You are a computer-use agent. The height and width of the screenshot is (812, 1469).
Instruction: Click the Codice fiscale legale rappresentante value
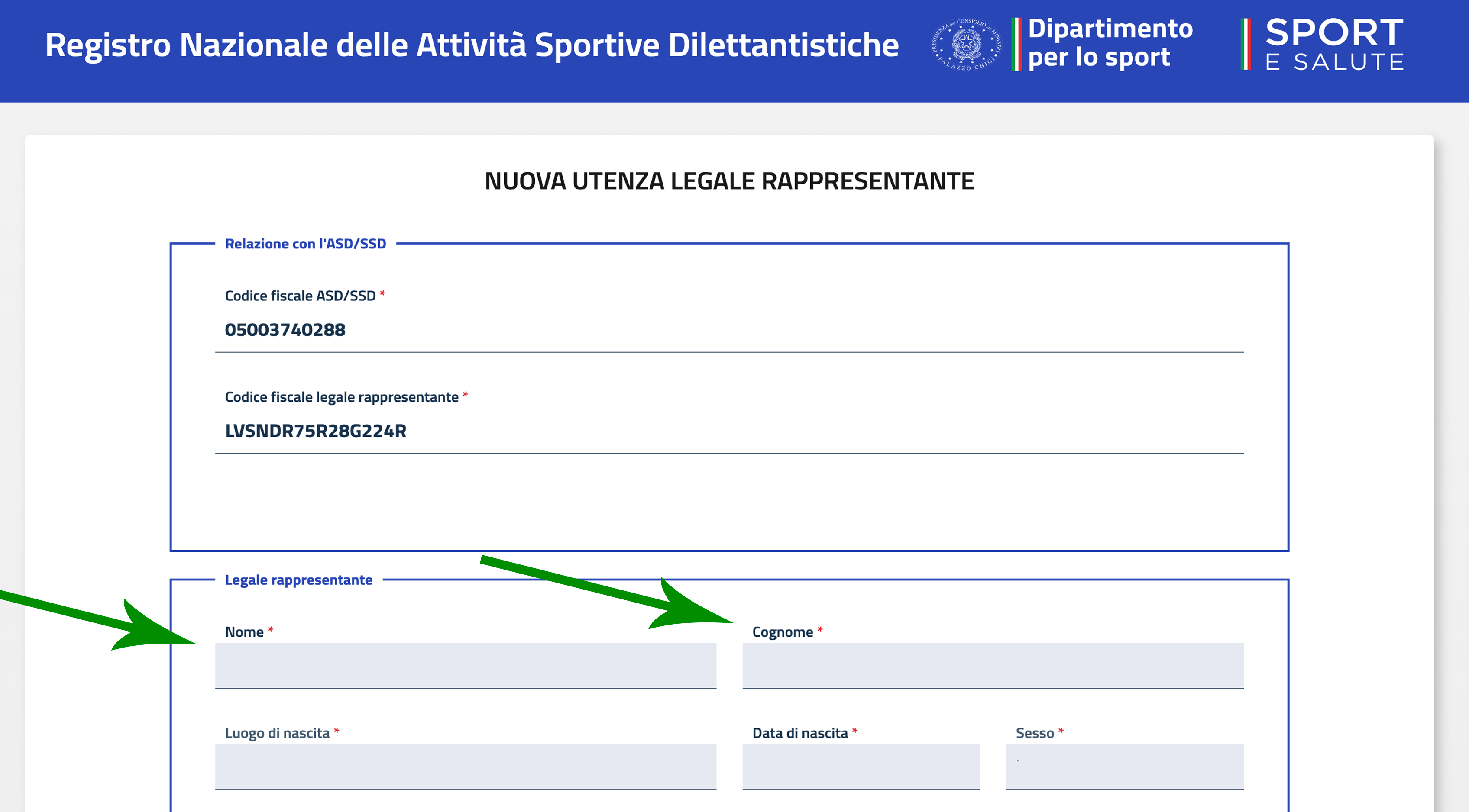(315, 432)
